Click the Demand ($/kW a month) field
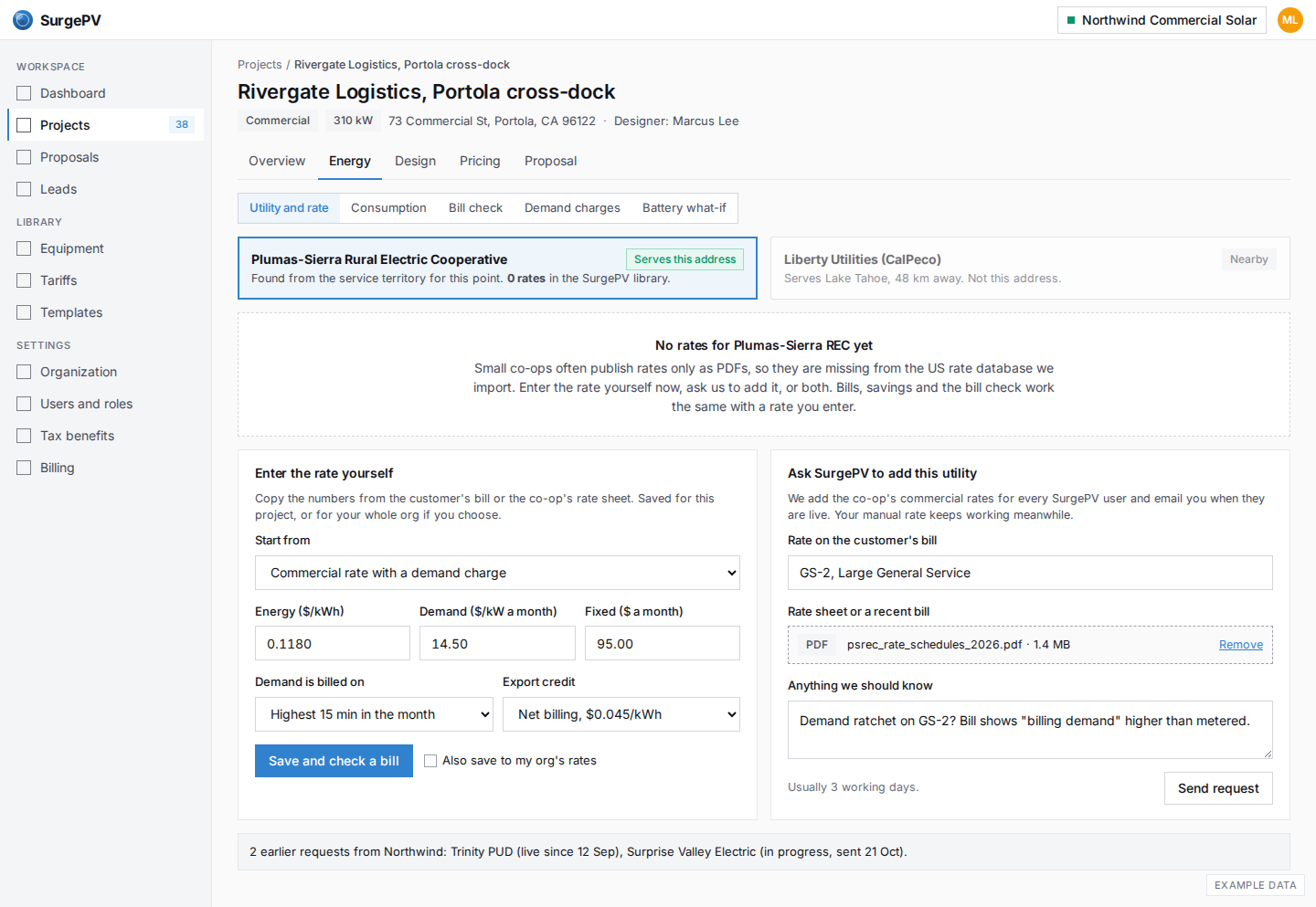Image resolution: width=1316 pixels, height=907 pixels. coord(497,643)
